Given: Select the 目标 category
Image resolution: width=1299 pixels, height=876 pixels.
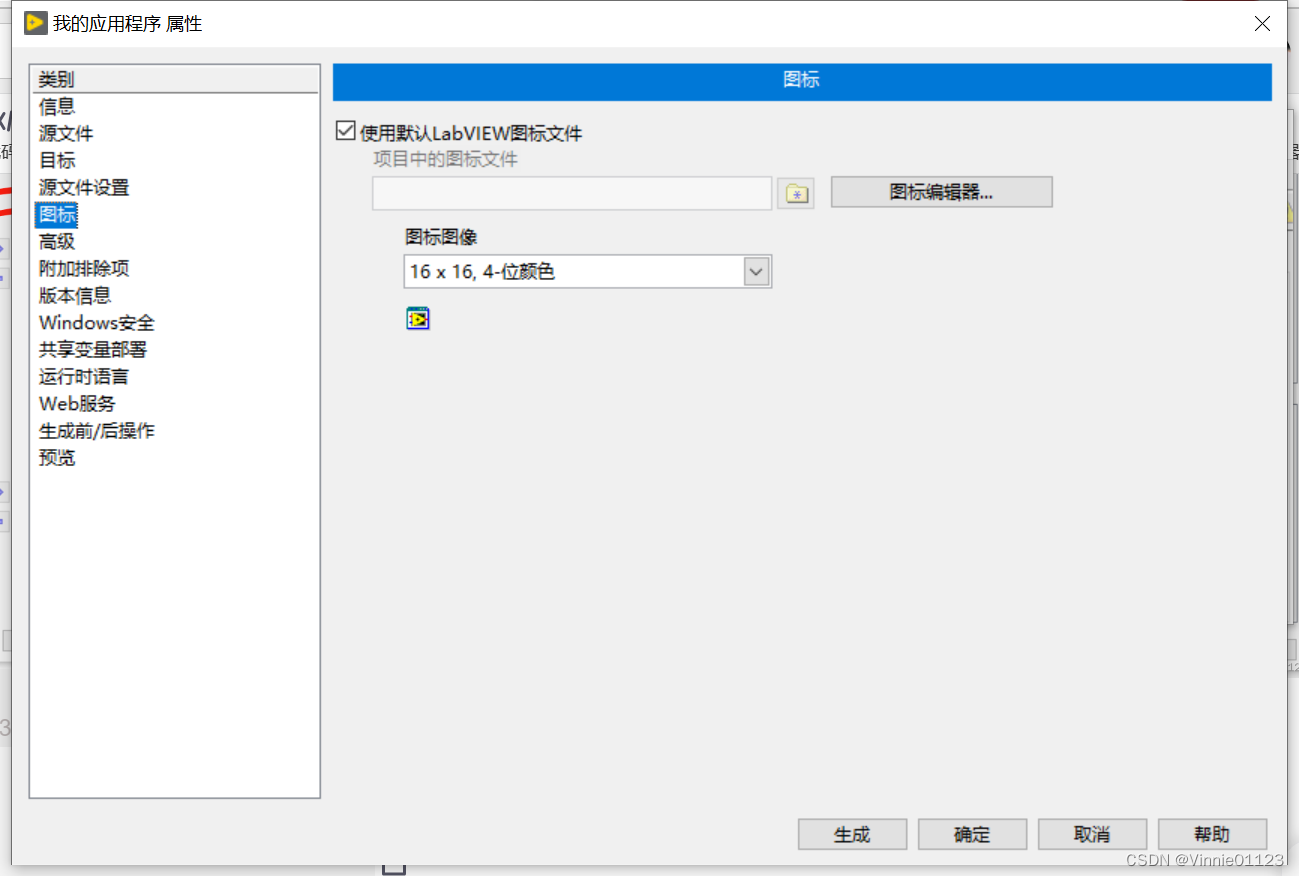Looking at the screenshot, I should pos(57,160).
